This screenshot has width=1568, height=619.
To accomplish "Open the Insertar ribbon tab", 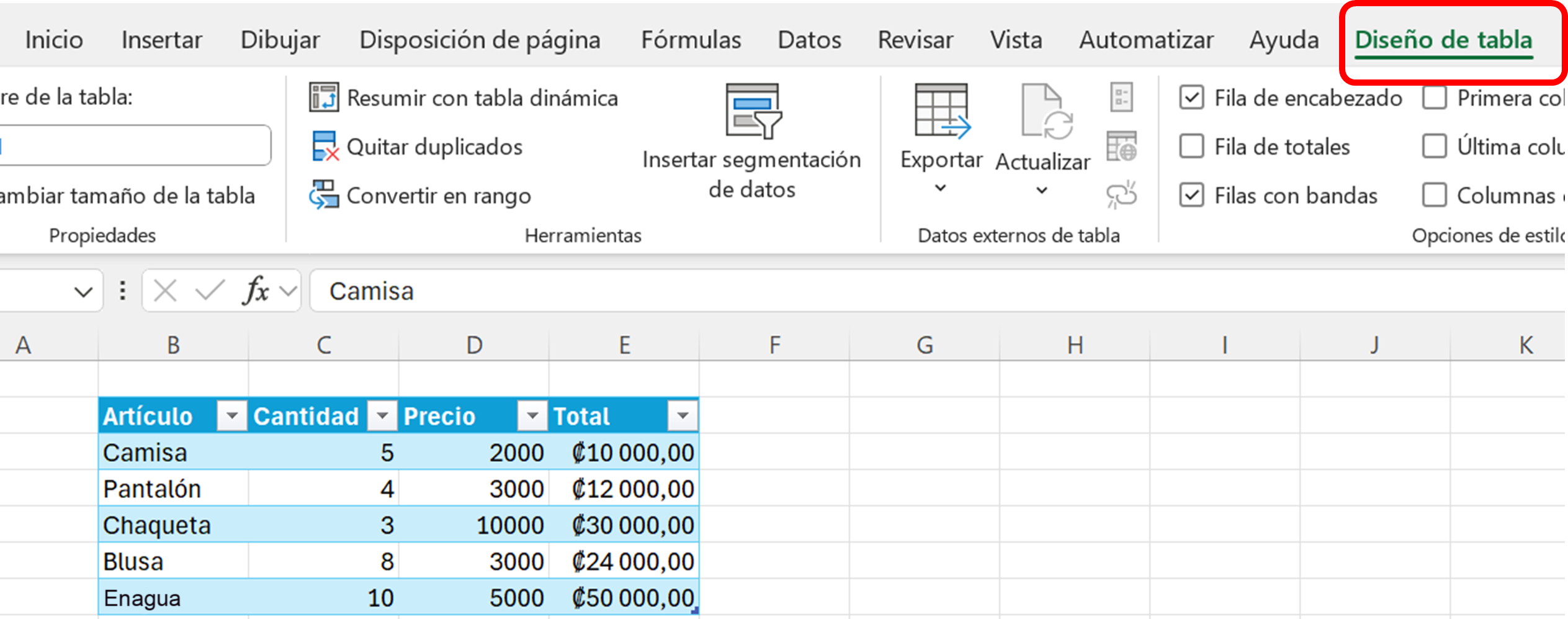I will pos(161,40).
